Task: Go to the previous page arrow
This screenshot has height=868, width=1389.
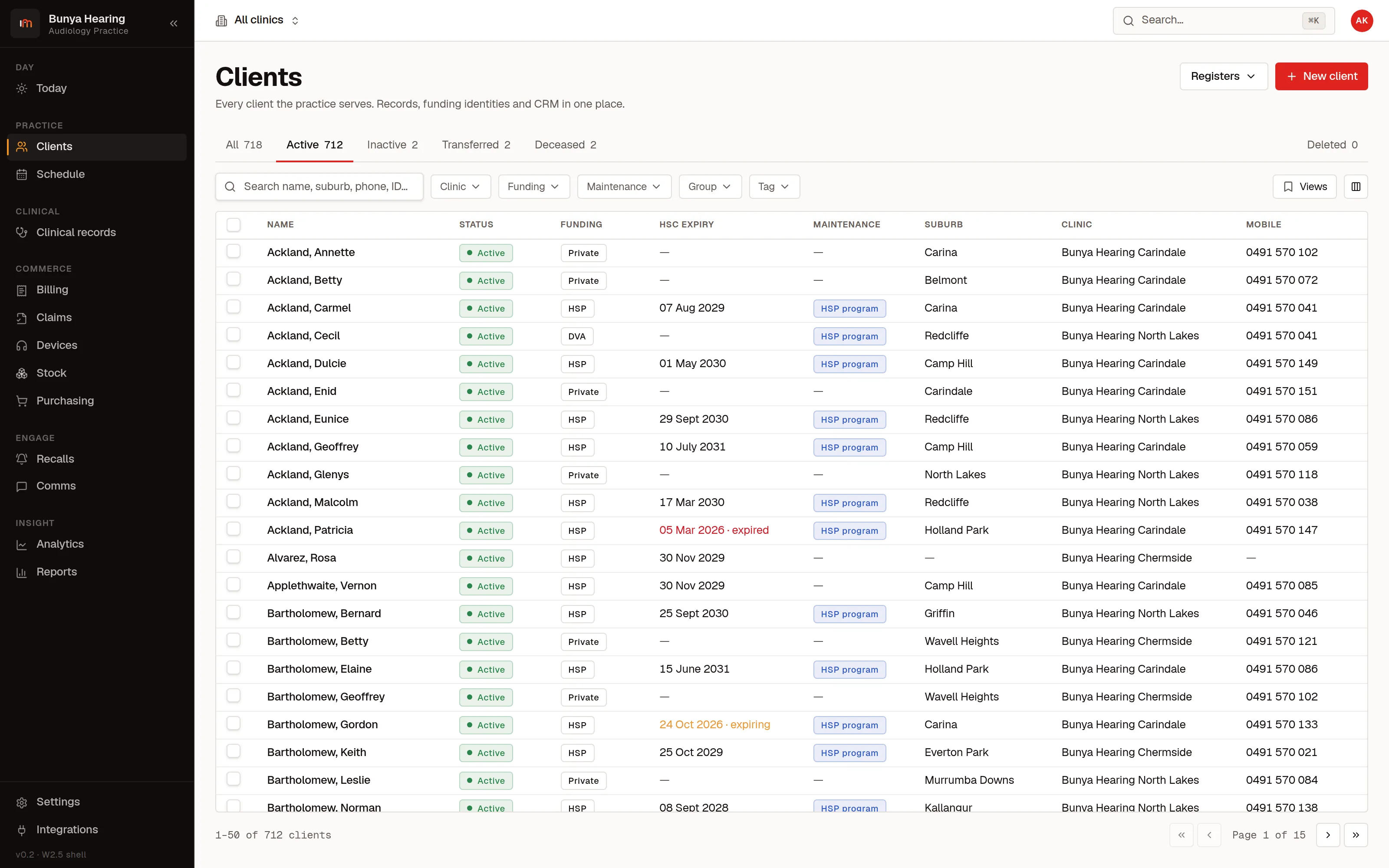Action: point(1209,835)
